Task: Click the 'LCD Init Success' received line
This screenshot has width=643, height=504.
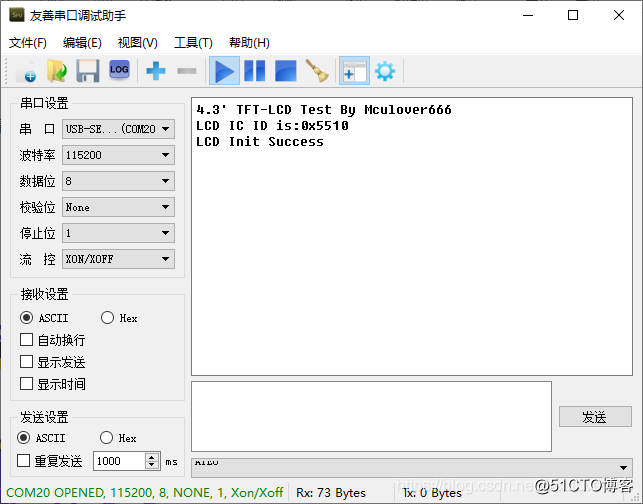Action: click(260, 142)
